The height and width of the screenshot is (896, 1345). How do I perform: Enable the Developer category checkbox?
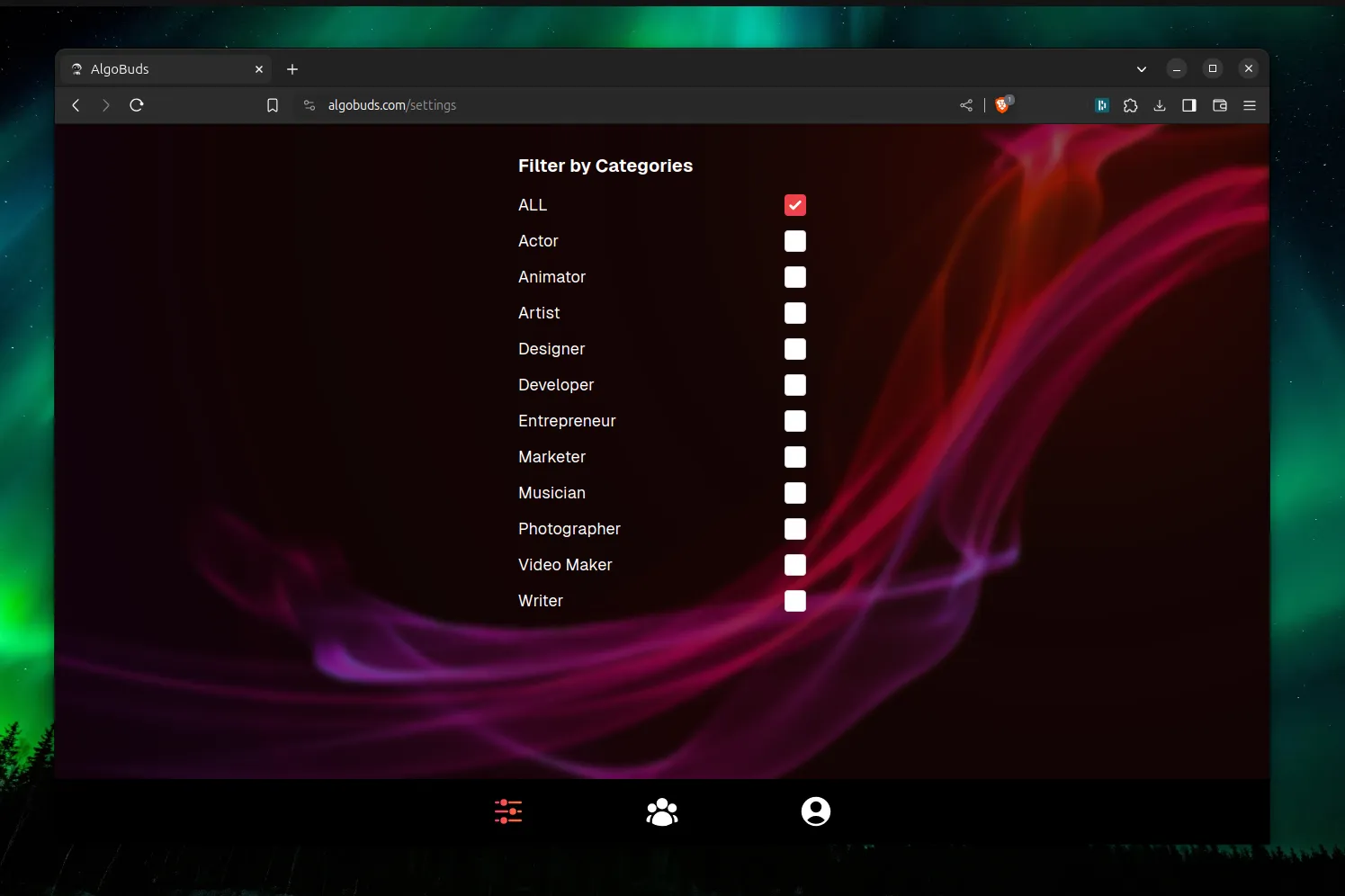click(795, 385)
